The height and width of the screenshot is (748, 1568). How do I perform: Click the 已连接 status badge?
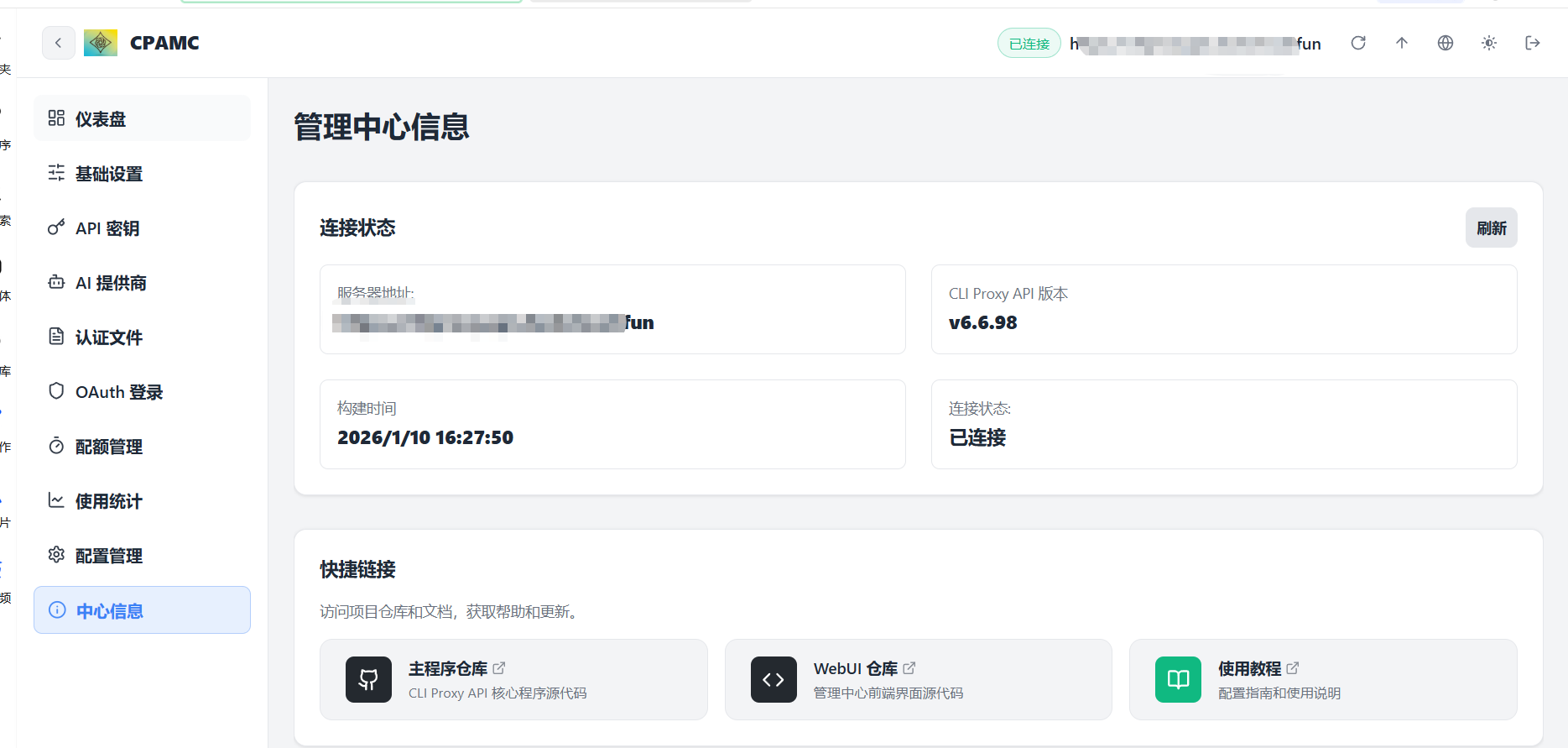[1029, 44]
